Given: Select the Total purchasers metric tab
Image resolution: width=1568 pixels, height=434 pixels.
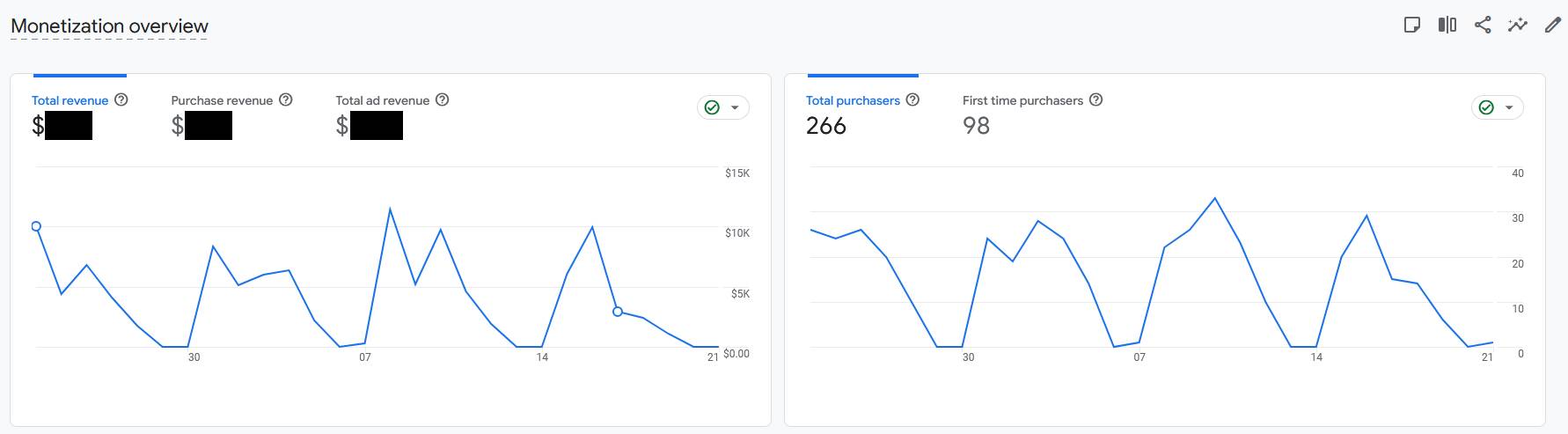Looking at the screenshot, I should click(853, 100).
